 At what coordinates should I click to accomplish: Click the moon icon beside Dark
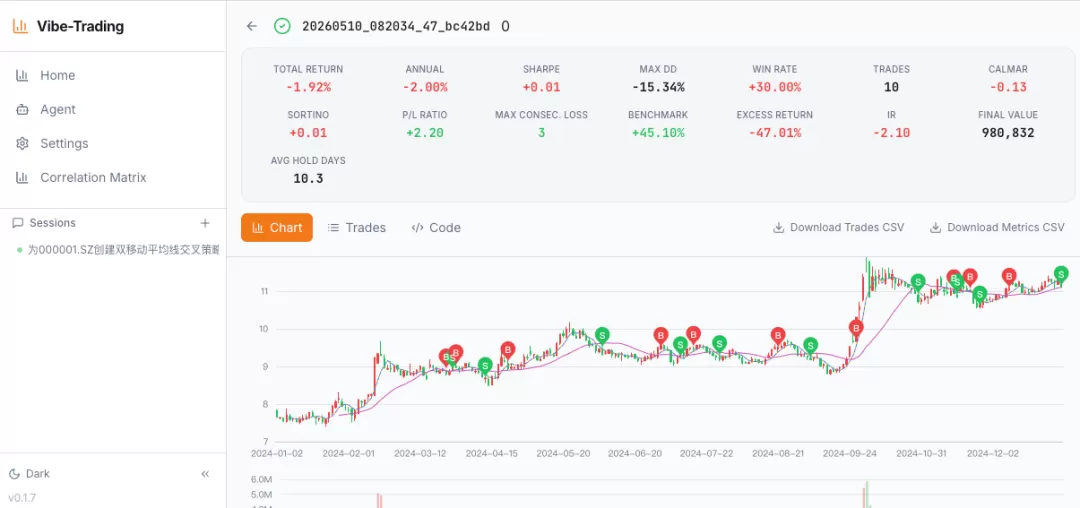[14, 474]
